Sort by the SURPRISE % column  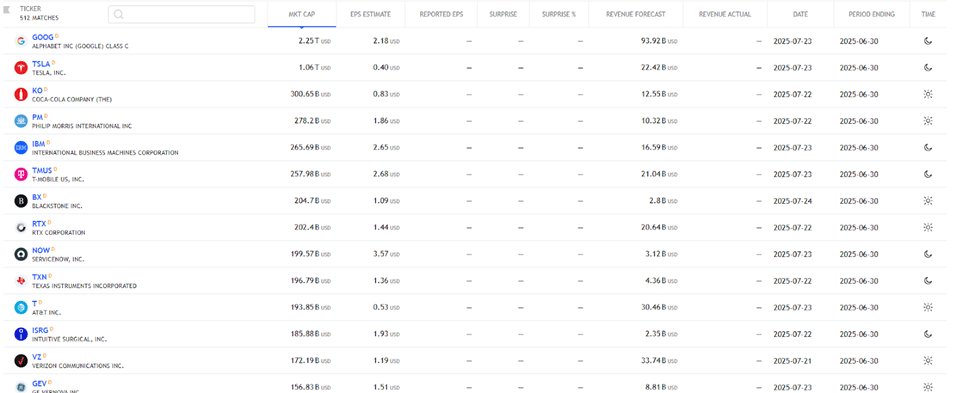559,14
